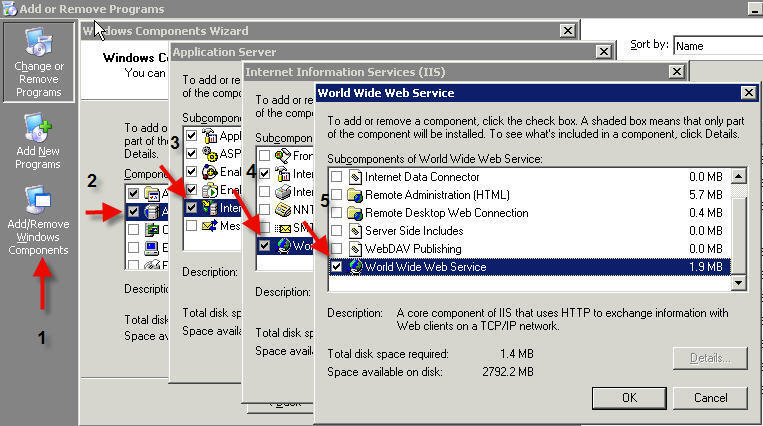The height and width of the screenshot is (426, 763).
Task: Tick the Internet Data Connector checkbox
Action: click(x=336, y=177)
